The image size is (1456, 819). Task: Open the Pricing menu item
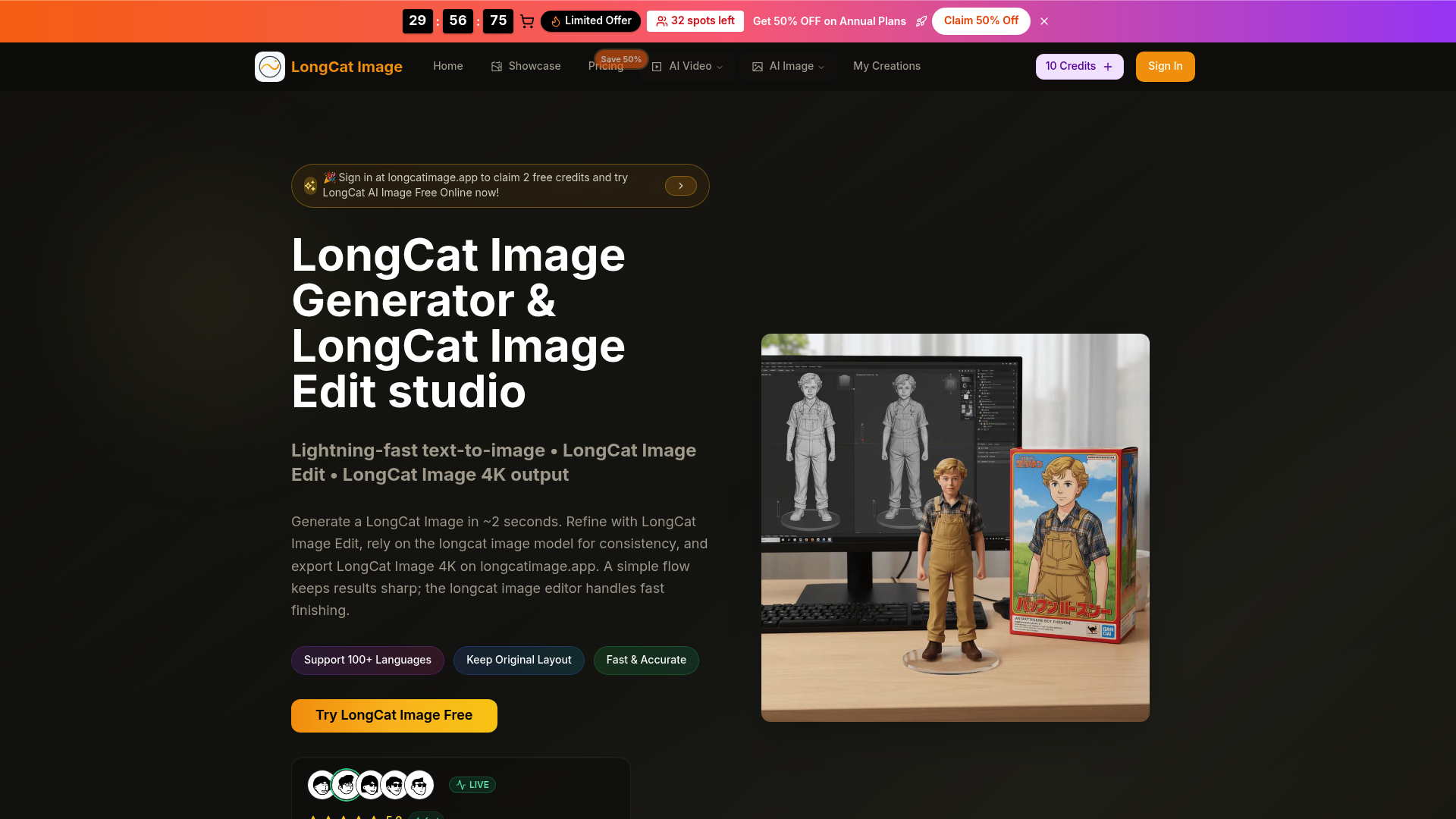tap(605, 67)
